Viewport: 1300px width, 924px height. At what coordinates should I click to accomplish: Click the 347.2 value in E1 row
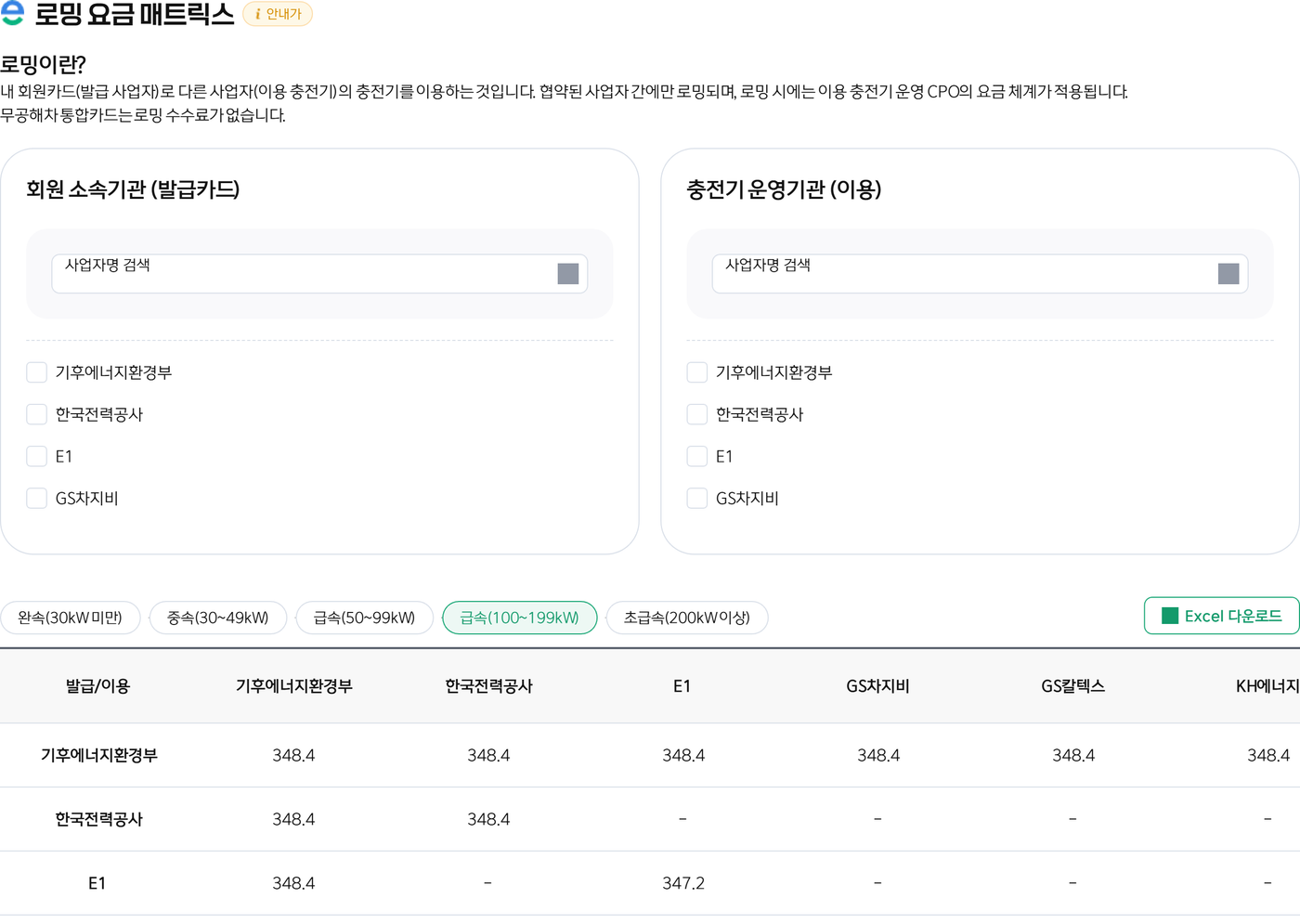tap(683, 883)
